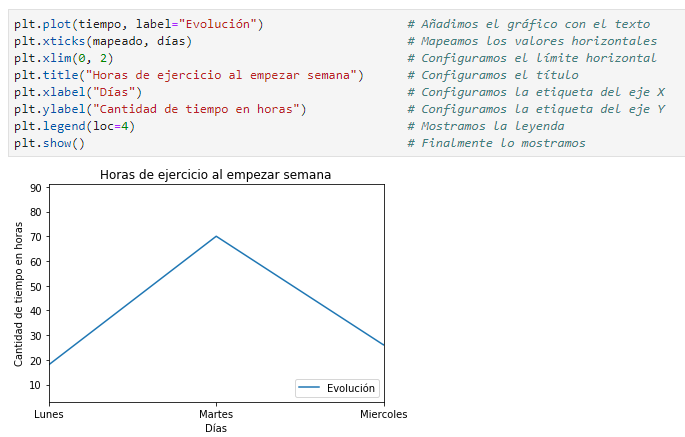Click the Martes x-axis tick label
The height and width of the screenshot is (437, 685).
point(216,414)
